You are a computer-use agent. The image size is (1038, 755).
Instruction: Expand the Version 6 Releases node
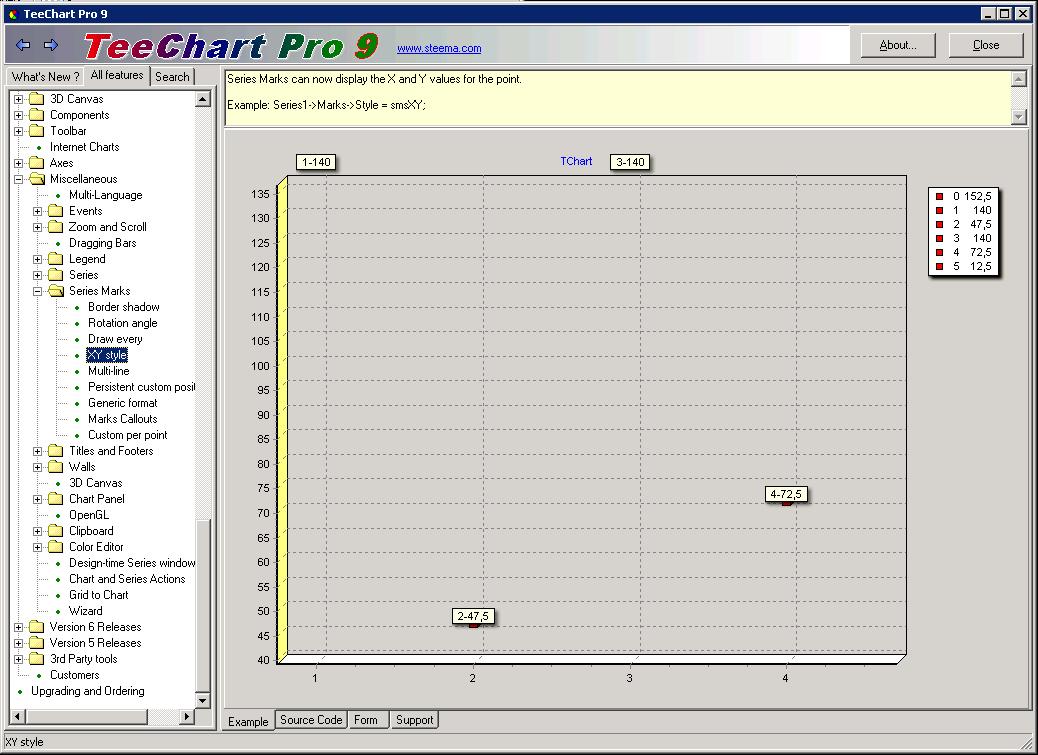(x=19, y=627)
